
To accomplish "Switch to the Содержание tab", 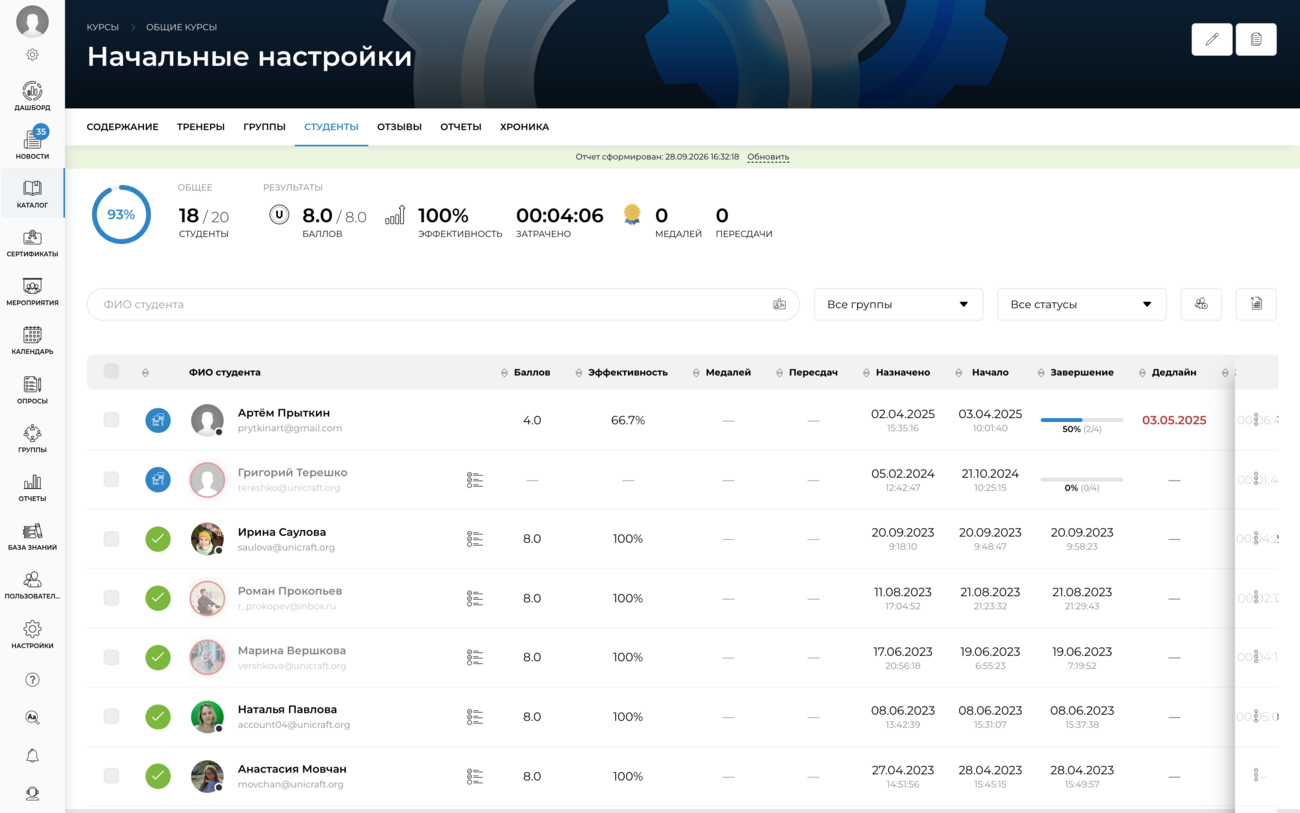I will [x=122, y=127].
